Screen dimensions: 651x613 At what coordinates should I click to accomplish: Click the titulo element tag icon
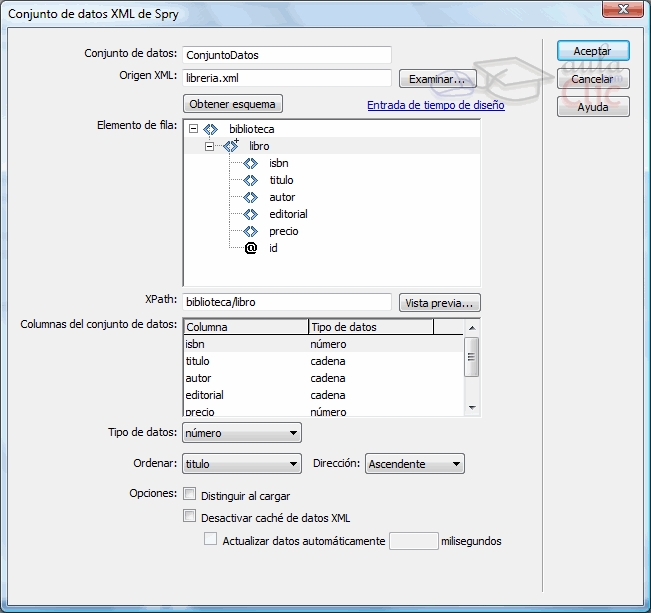point(251,180)
